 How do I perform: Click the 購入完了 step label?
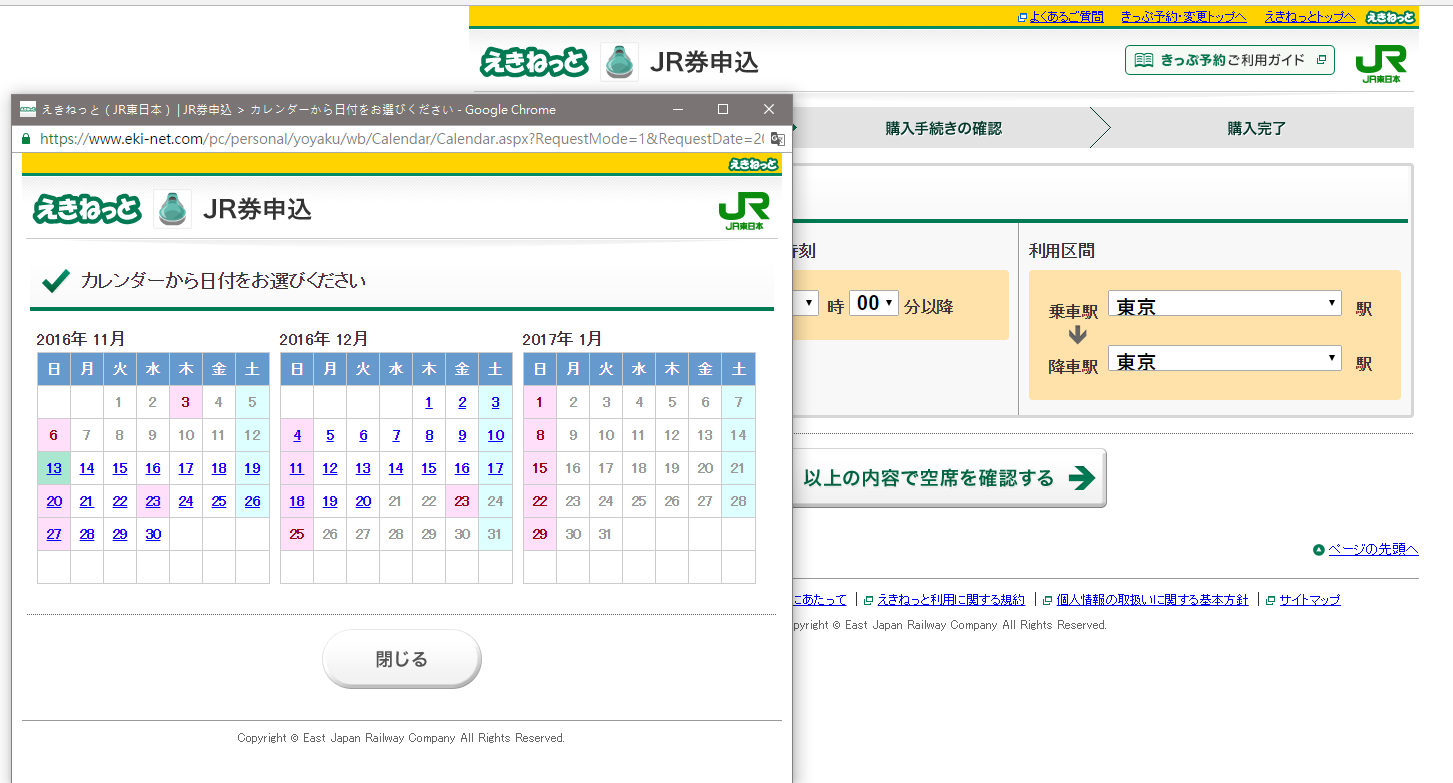(x=1256, y=128)
